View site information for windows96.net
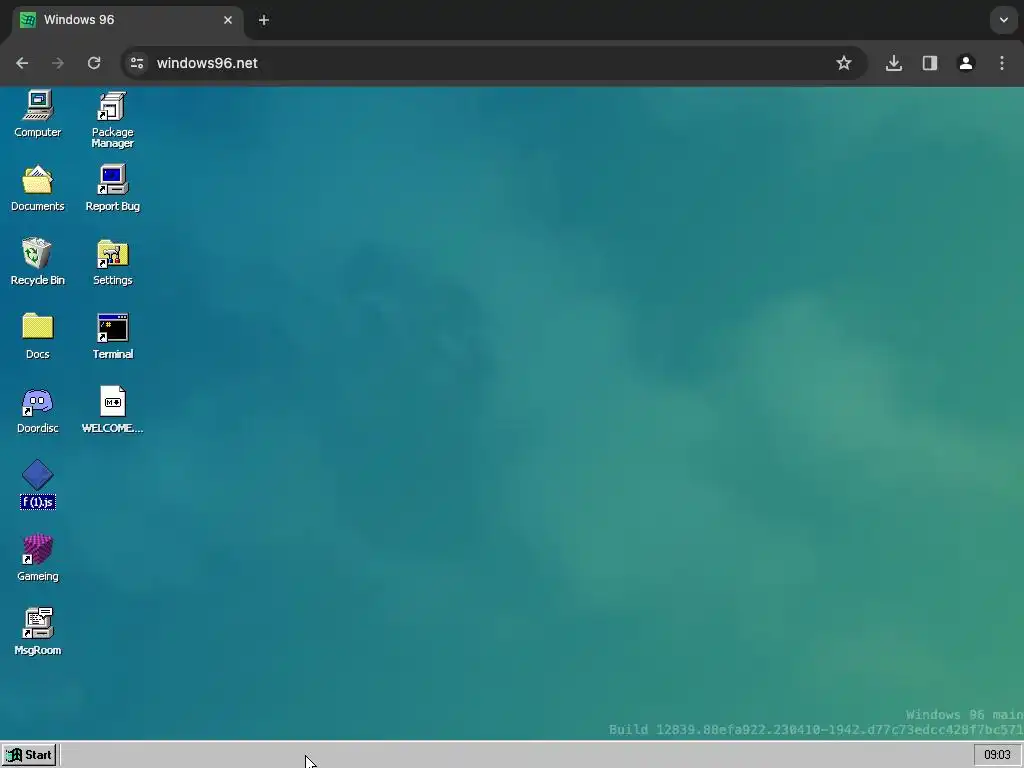 [x=136, y=63]
